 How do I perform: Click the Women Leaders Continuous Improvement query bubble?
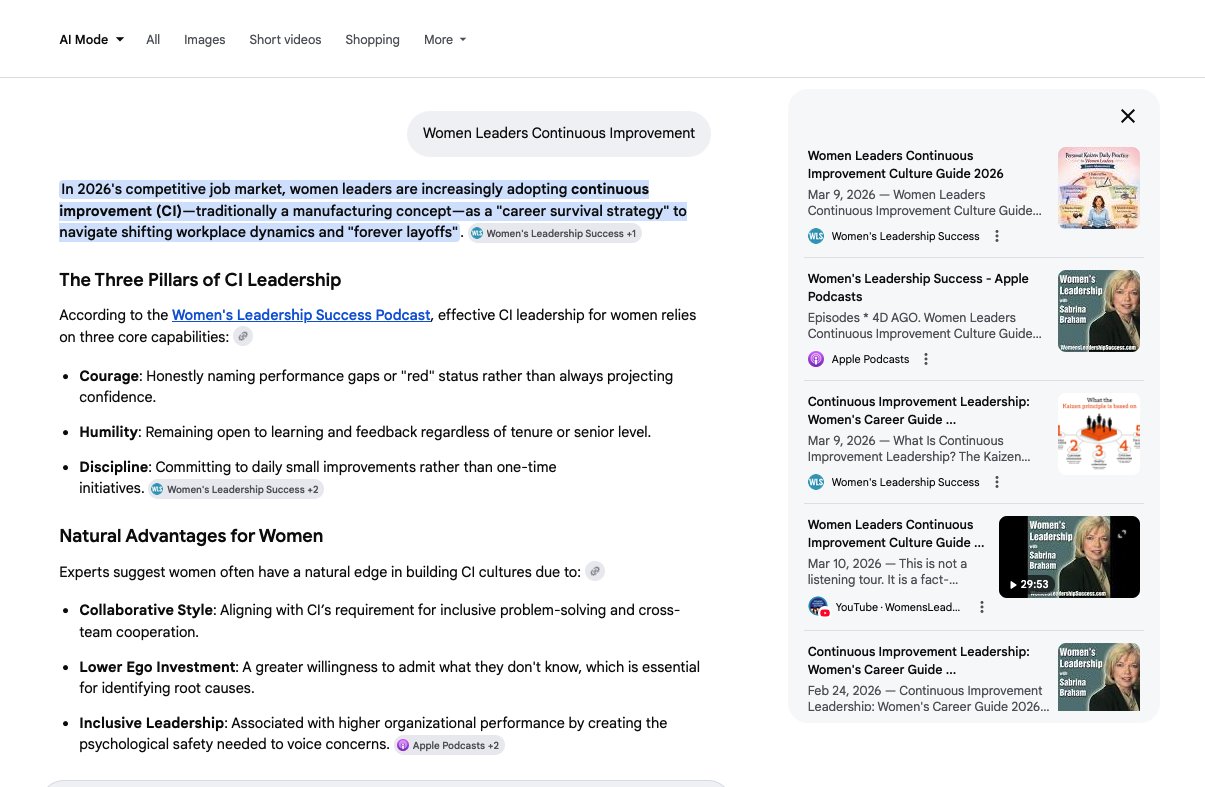(559, 133)
